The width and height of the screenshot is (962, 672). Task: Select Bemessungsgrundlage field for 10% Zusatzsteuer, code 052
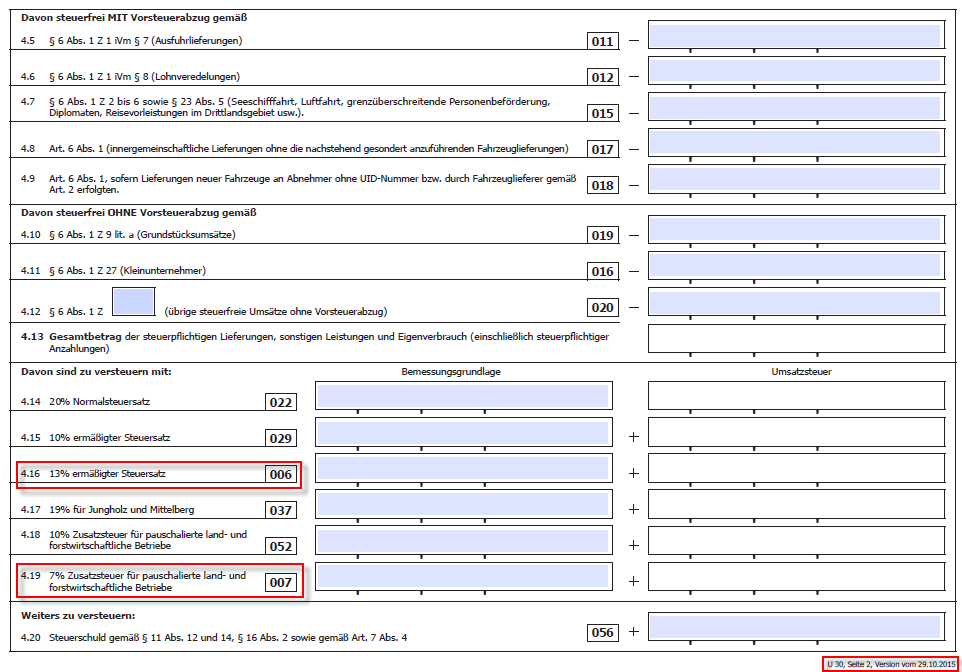pos(463,540)
